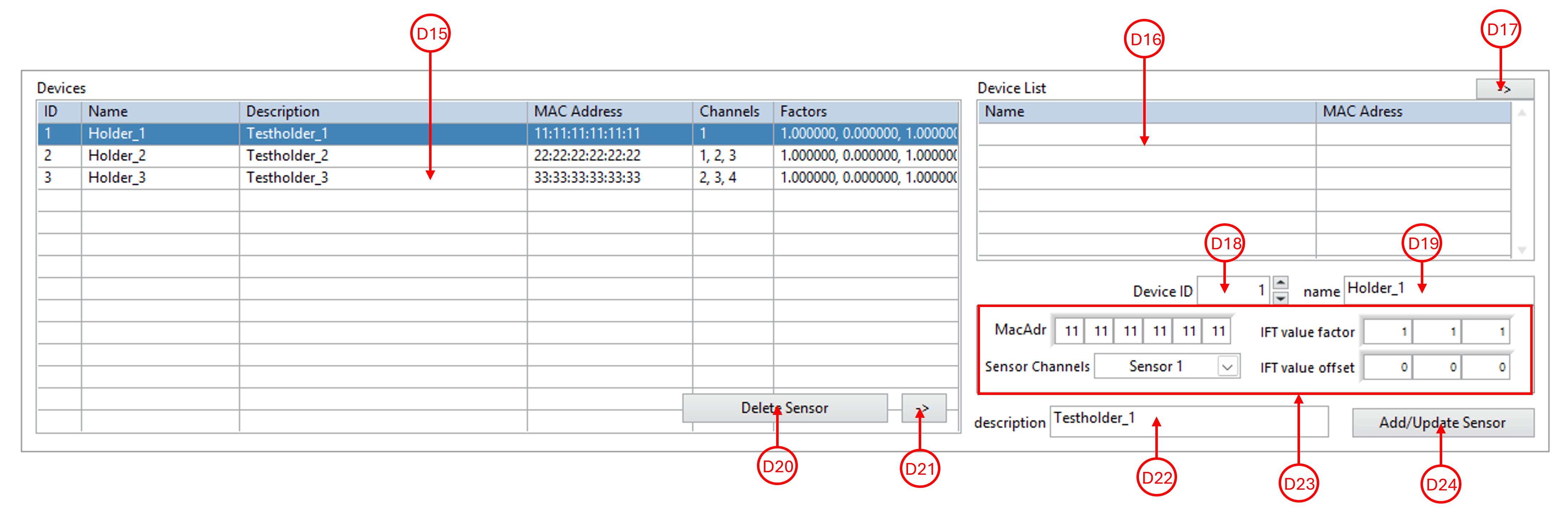Click the first IFT value factor field
This screenshot has height=515, width=1568.
[1388, 332]
